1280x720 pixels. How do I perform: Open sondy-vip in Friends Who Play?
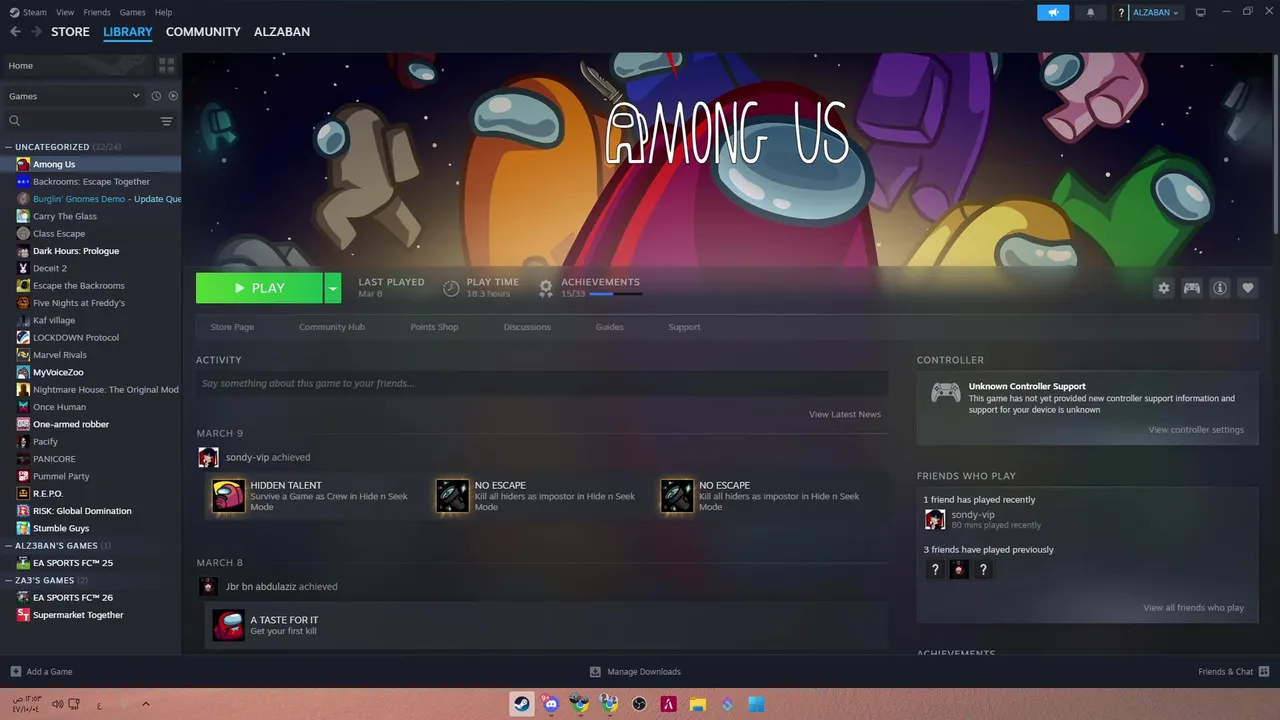tap(972, 515)
